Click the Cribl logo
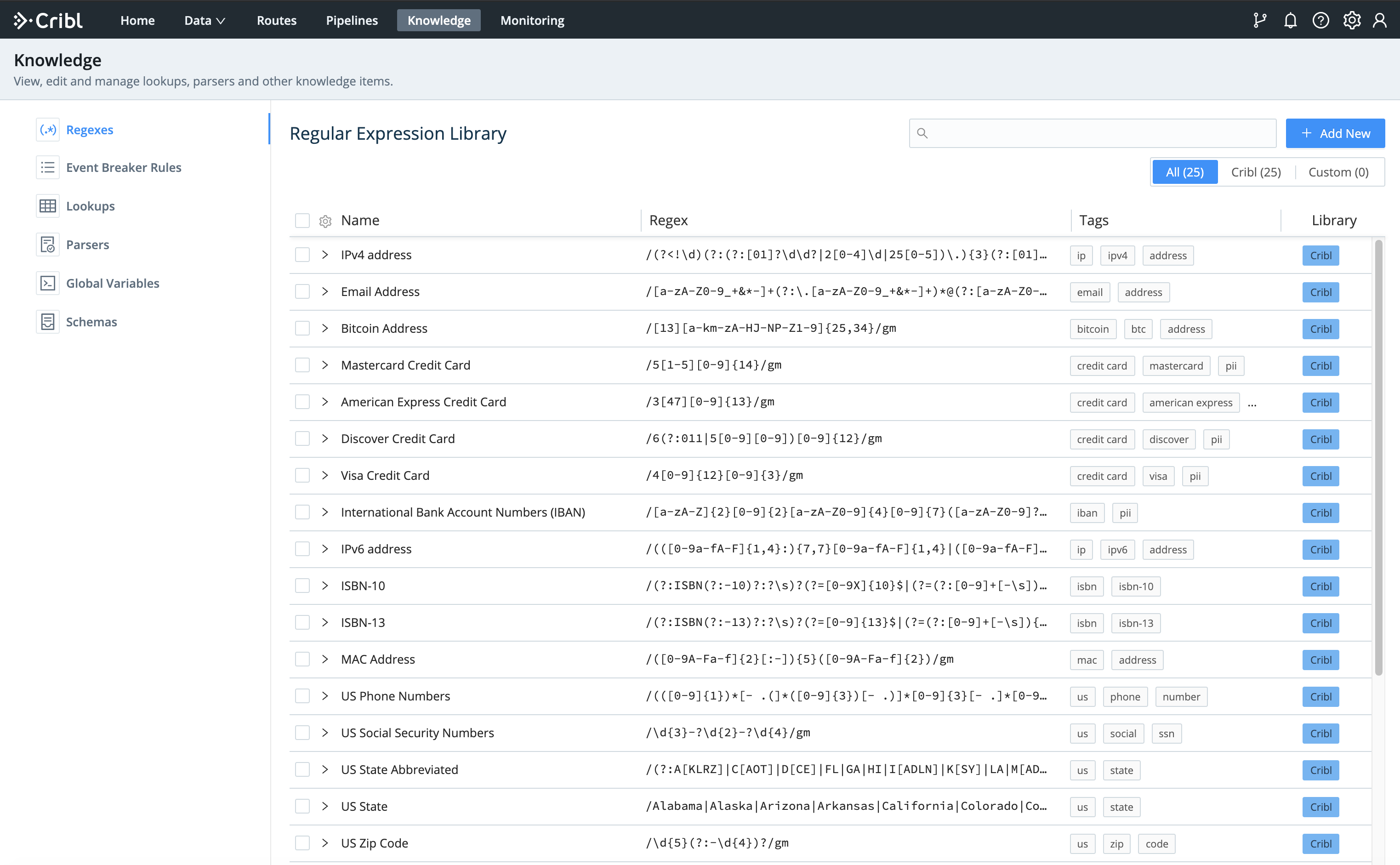Image resolution: width=1400 pixels, height=865 pixels. 48,21
